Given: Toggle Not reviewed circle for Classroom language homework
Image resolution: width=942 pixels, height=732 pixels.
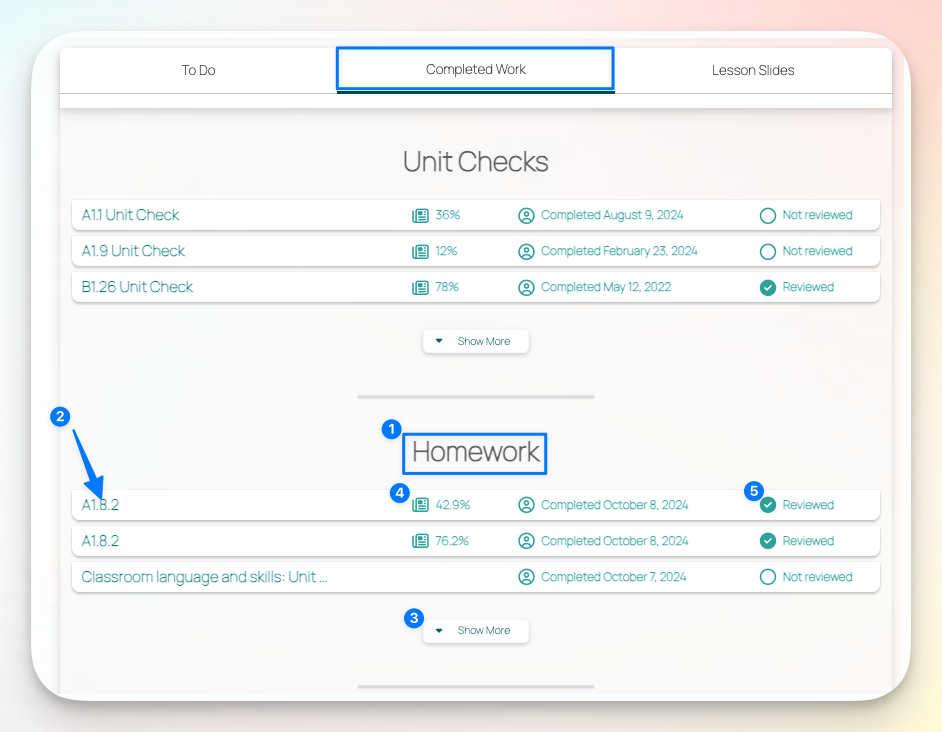Looking at the screenshot, I should tap(768, 577).
